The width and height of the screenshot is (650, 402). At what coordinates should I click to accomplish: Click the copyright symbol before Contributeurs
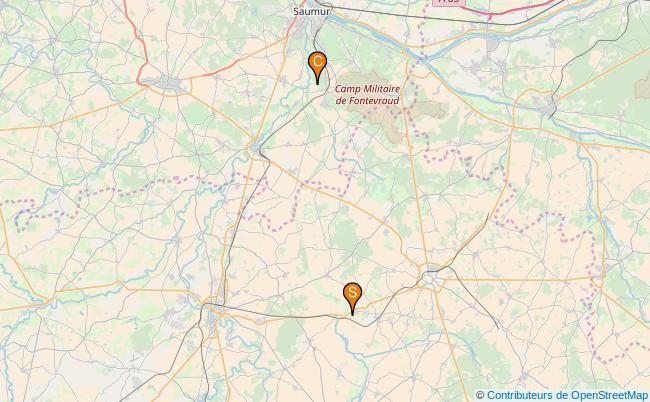[480, 395]
